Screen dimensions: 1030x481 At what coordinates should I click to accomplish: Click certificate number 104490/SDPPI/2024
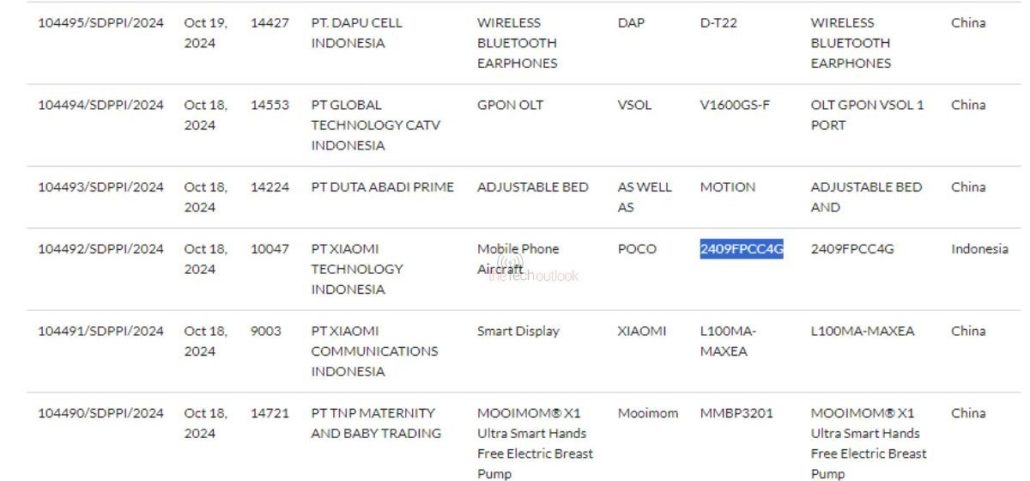pyautogui.click(x=101, y=413)
